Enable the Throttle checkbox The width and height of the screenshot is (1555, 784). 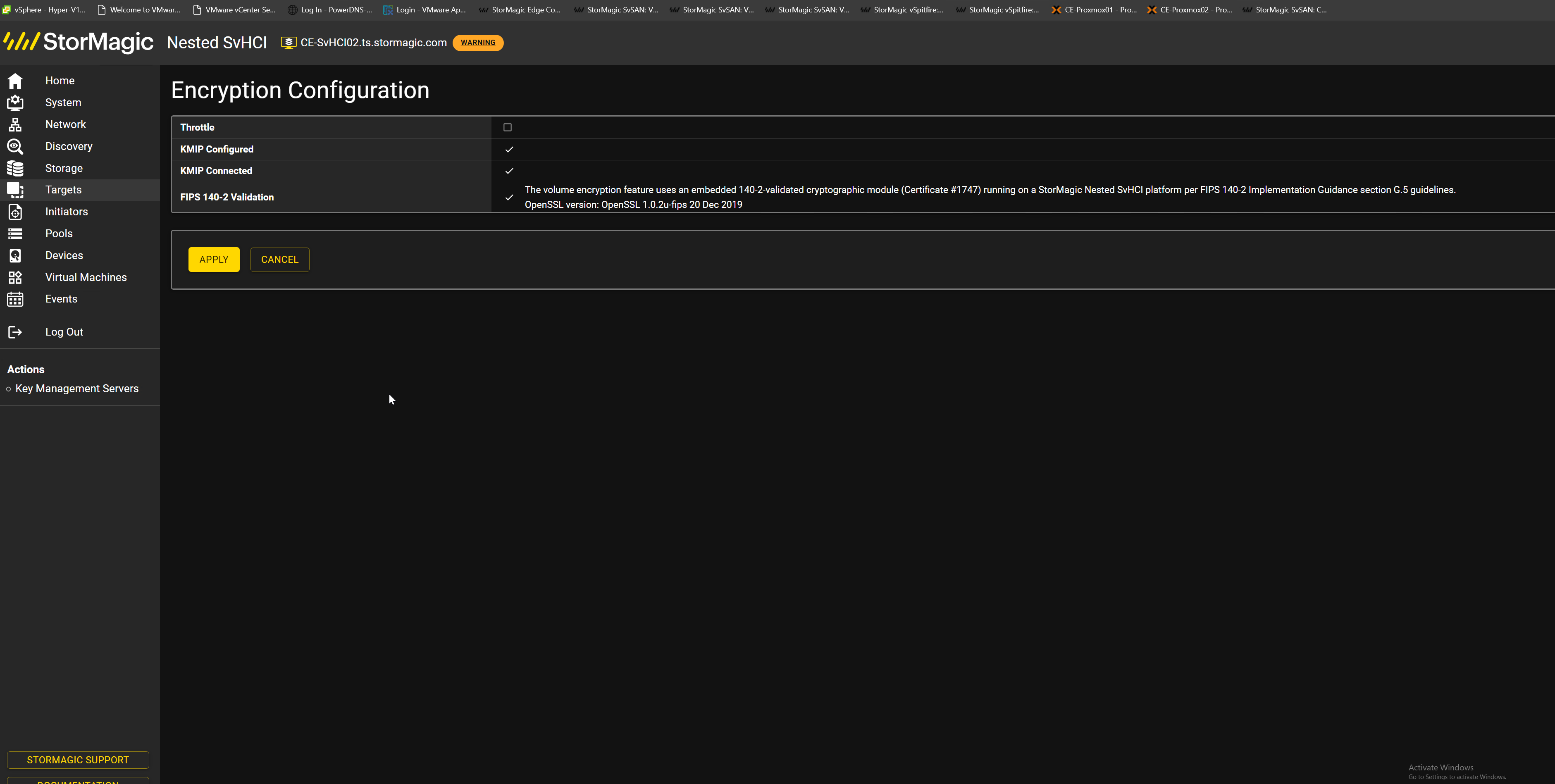click(507, 127)
